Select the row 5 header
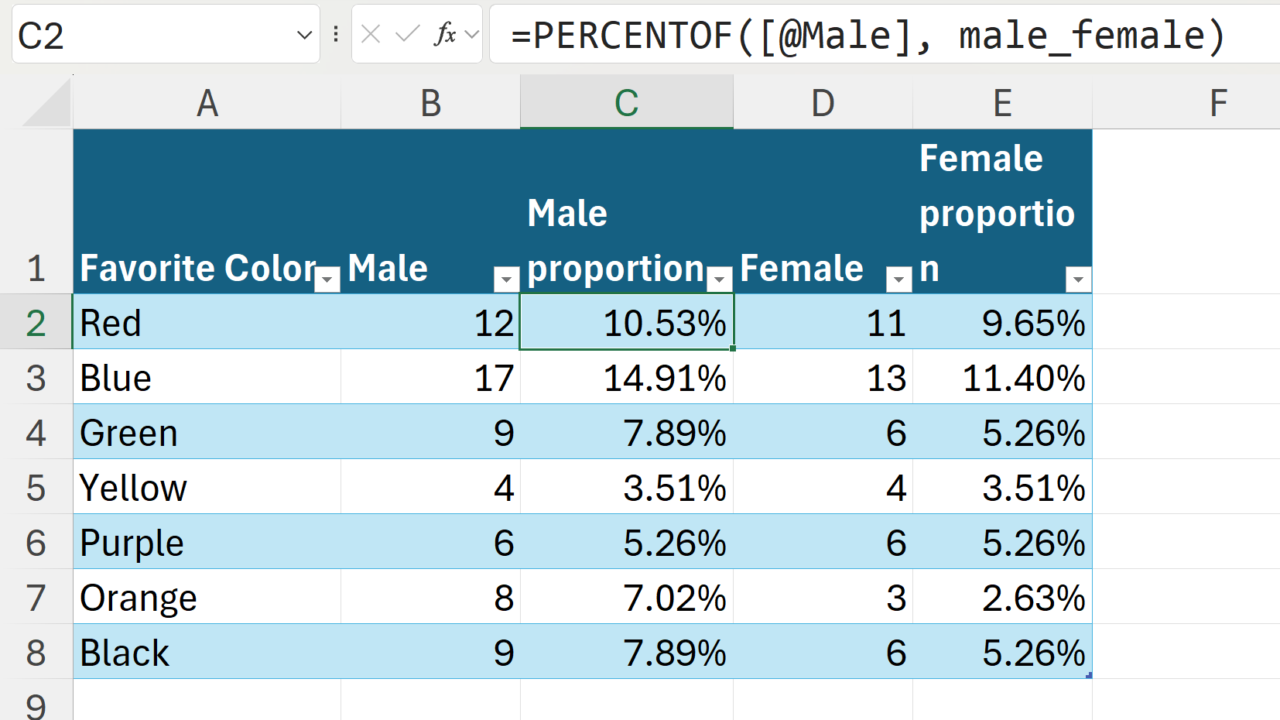Image resolution: width=1280 pixels, height=720 pixels. (x=36, y=488)
